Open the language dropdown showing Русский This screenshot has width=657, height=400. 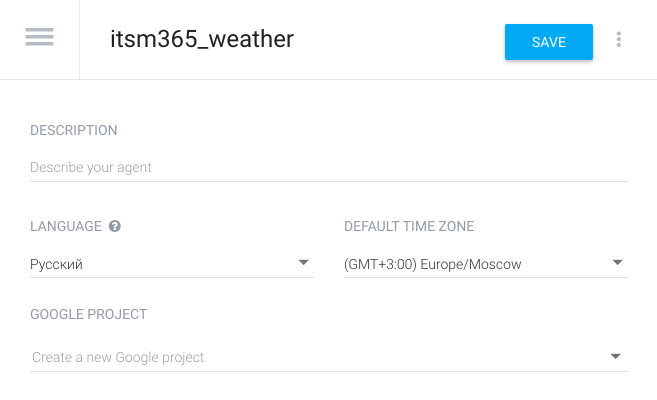[x=160, y=265]
